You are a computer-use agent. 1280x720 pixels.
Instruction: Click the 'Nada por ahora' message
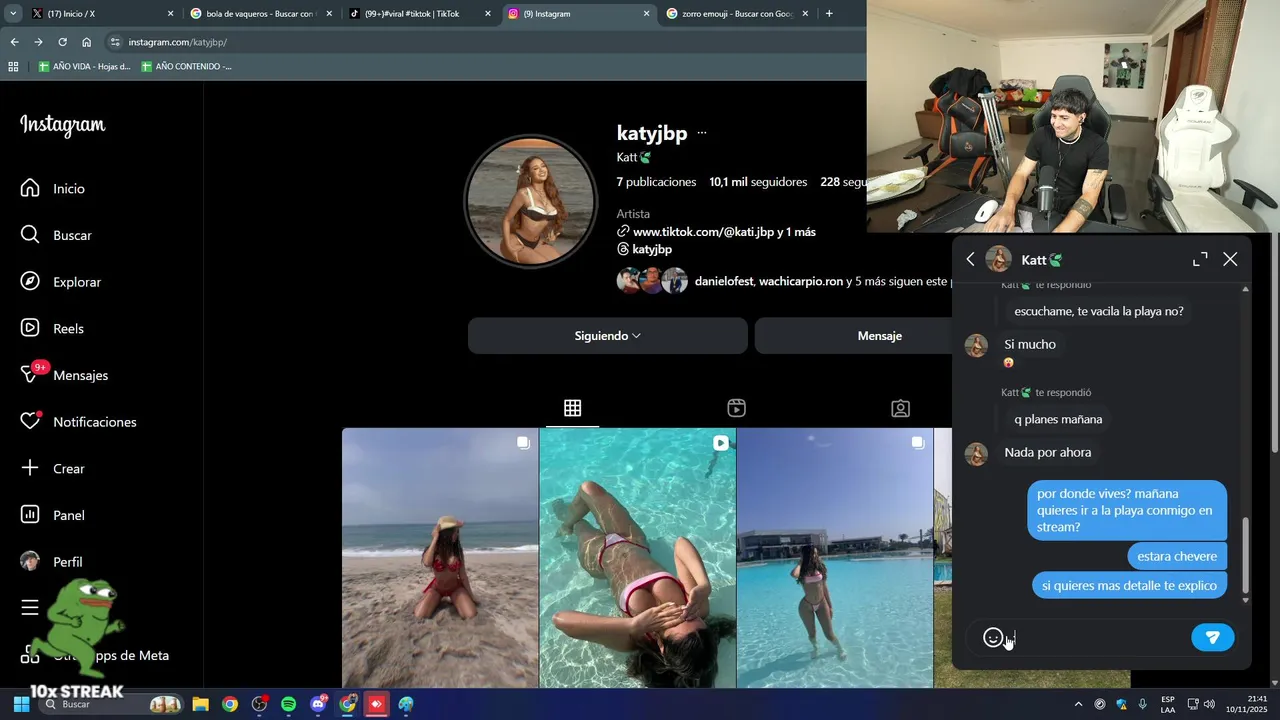(1048, 452)
